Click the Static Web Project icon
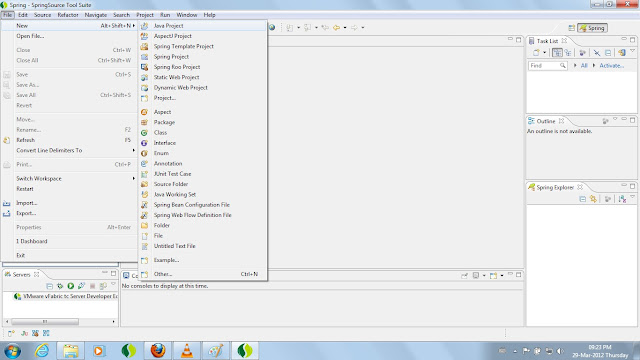The height and width of the screenshot is (360, 640). [x=144, y=77]
